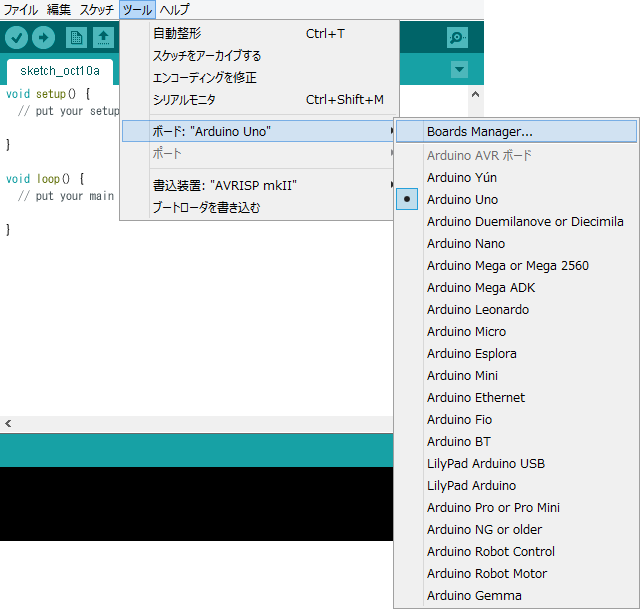This screenshot has height=609, width=641.
Task: Expand the ボード: "Arduino Uno" submenu
Action: click(x=258, y=131)
